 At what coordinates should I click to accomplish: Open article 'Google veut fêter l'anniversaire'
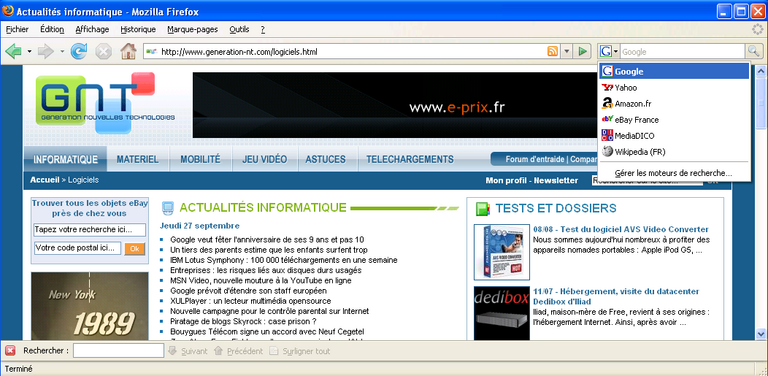pos(267,239)
